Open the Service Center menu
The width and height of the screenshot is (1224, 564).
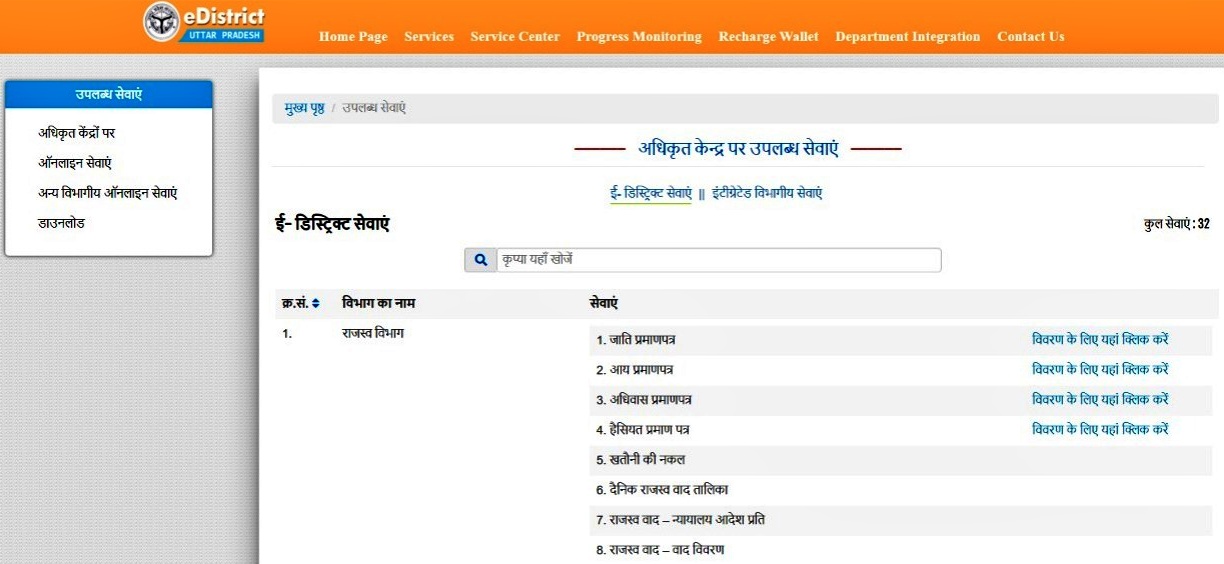click(x=515, y=36)
